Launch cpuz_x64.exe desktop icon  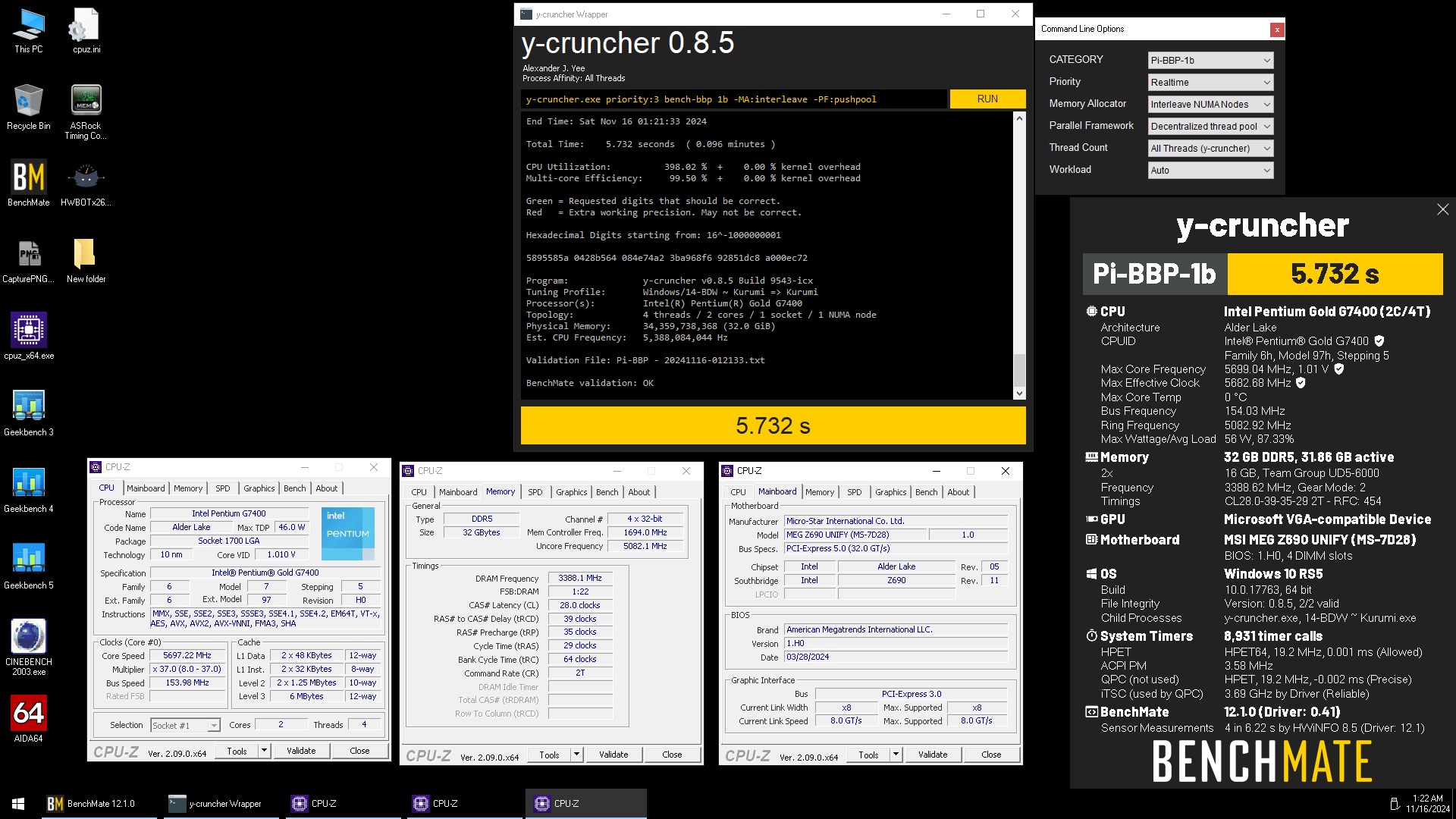[29, 336]
